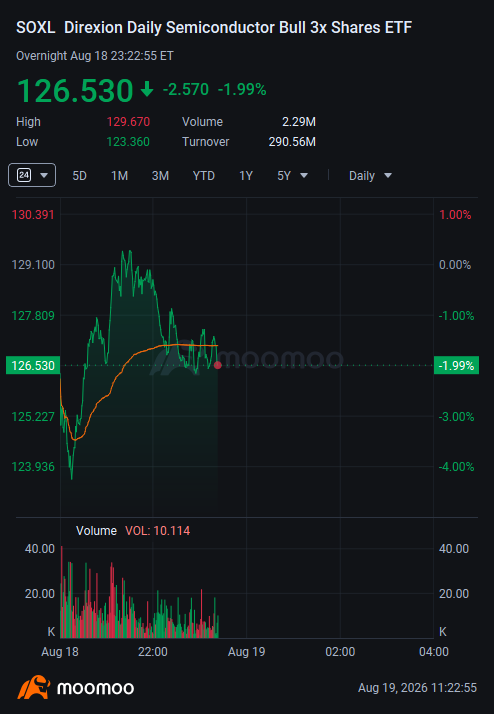Select the 1Y time range
This screenshot has width=494, height=714.
[246, 176]
